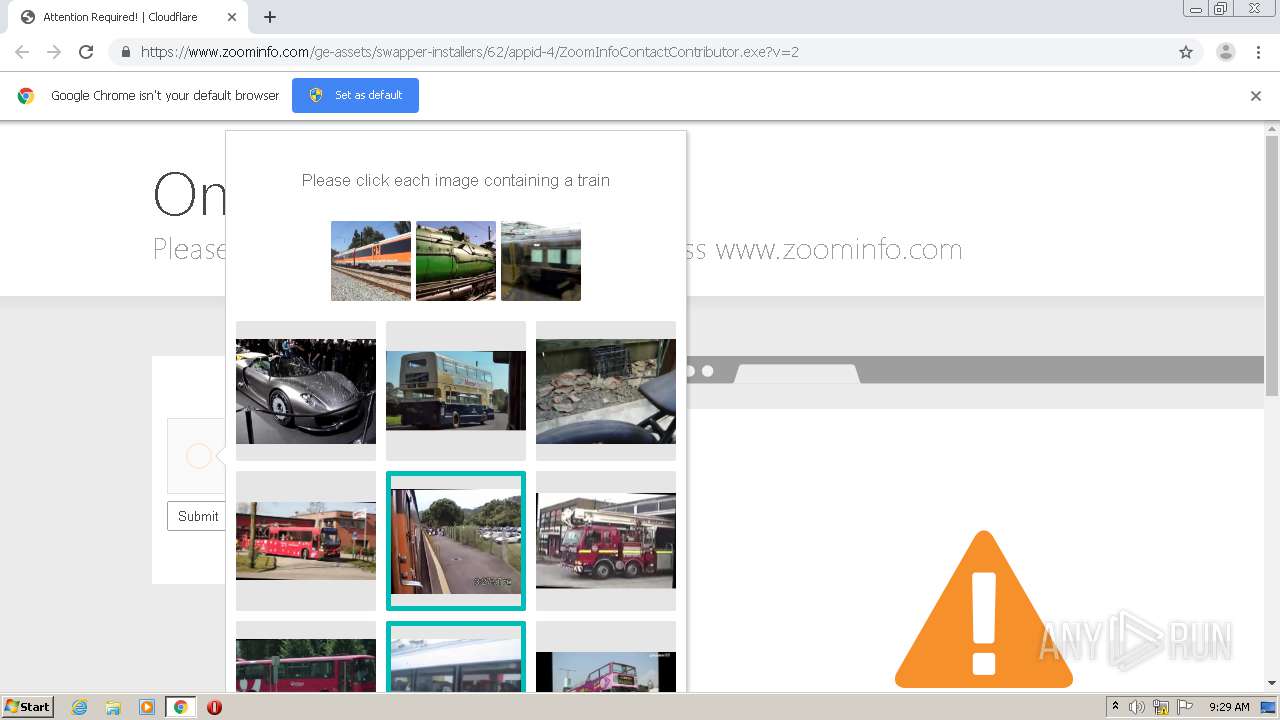Click the orange train example image

click(x=371, y=261)
